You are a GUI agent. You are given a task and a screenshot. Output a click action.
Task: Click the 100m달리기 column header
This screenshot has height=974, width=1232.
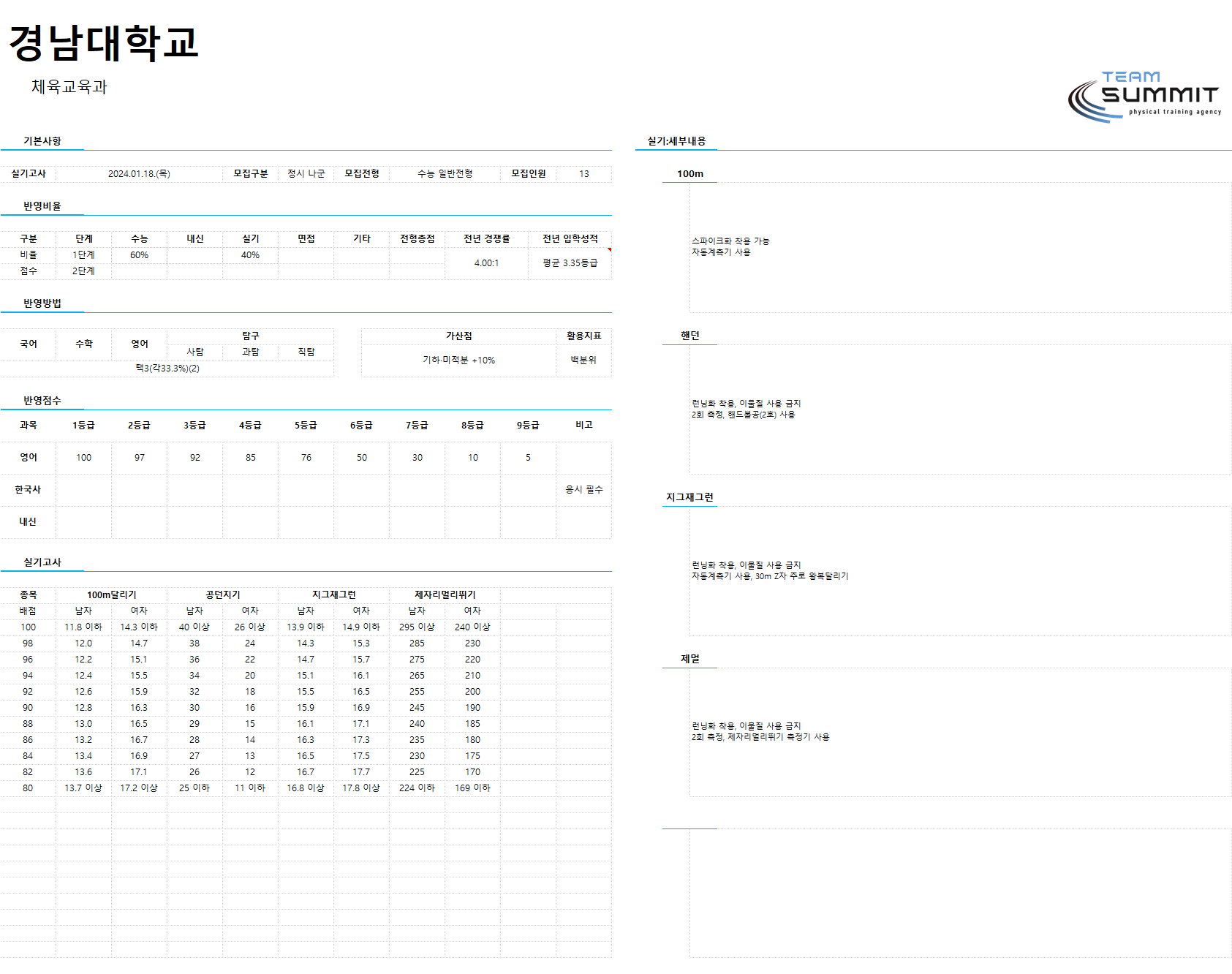click(112, 595)
